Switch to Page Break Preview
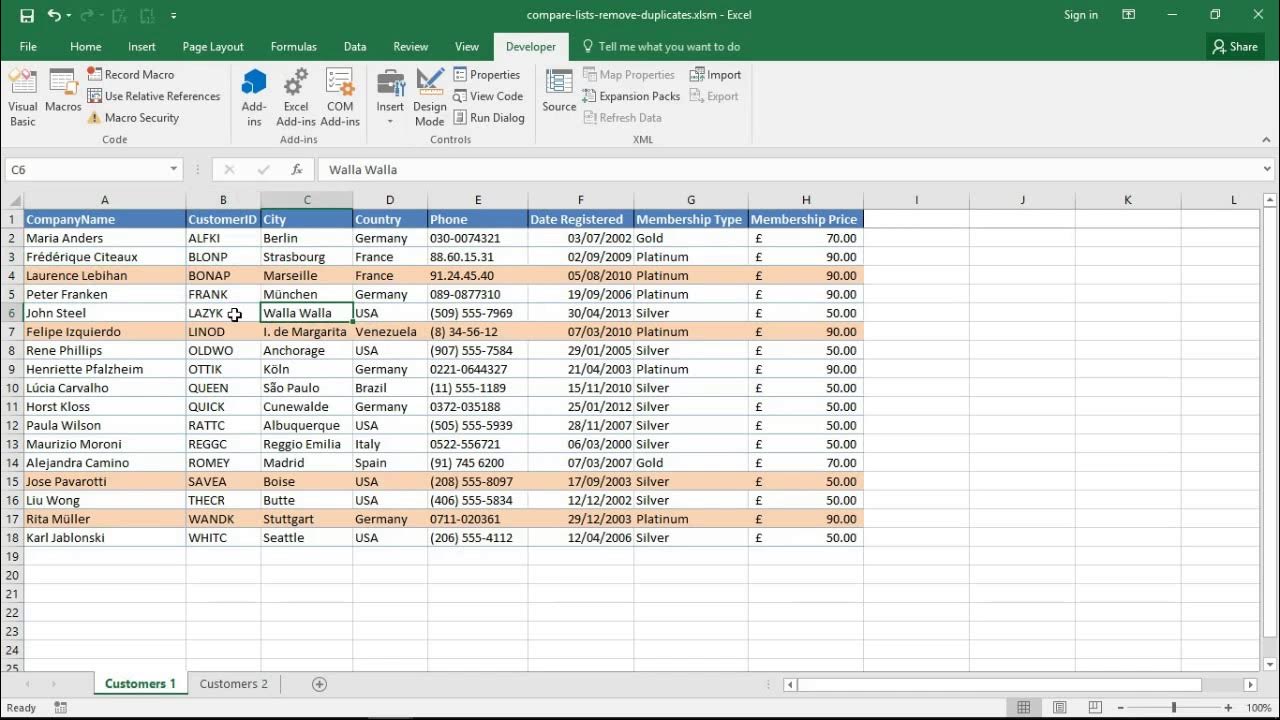 pos(1094,708)
